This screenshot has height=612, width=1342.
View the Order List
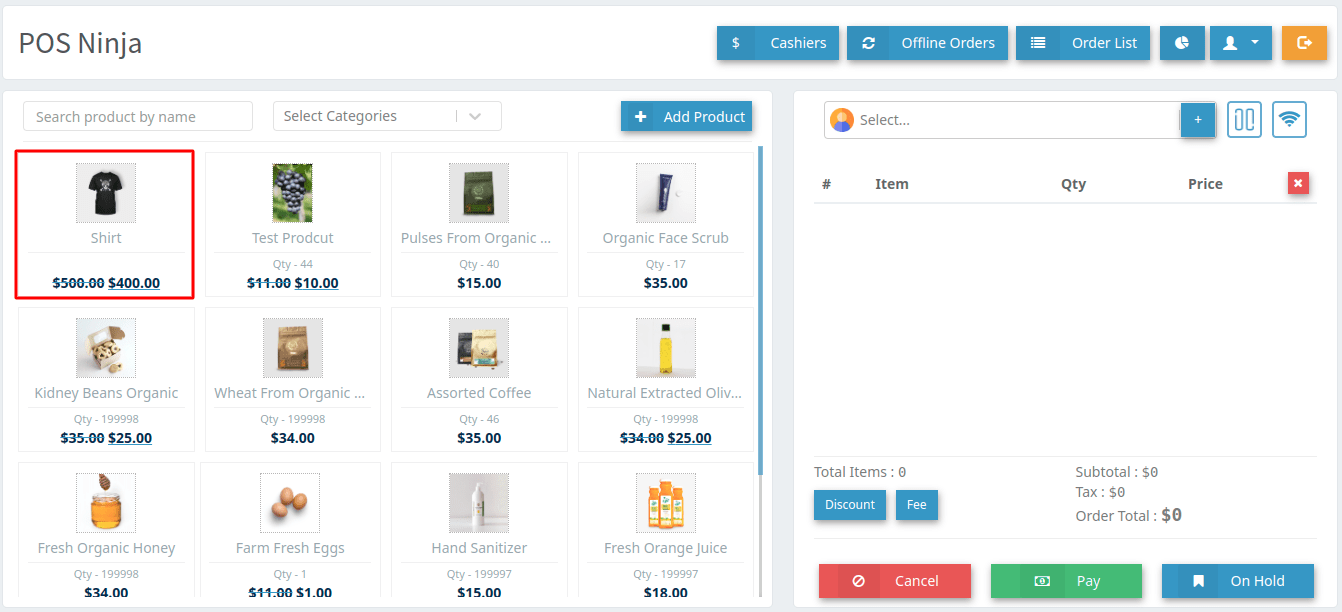[x=1083, y=43]
